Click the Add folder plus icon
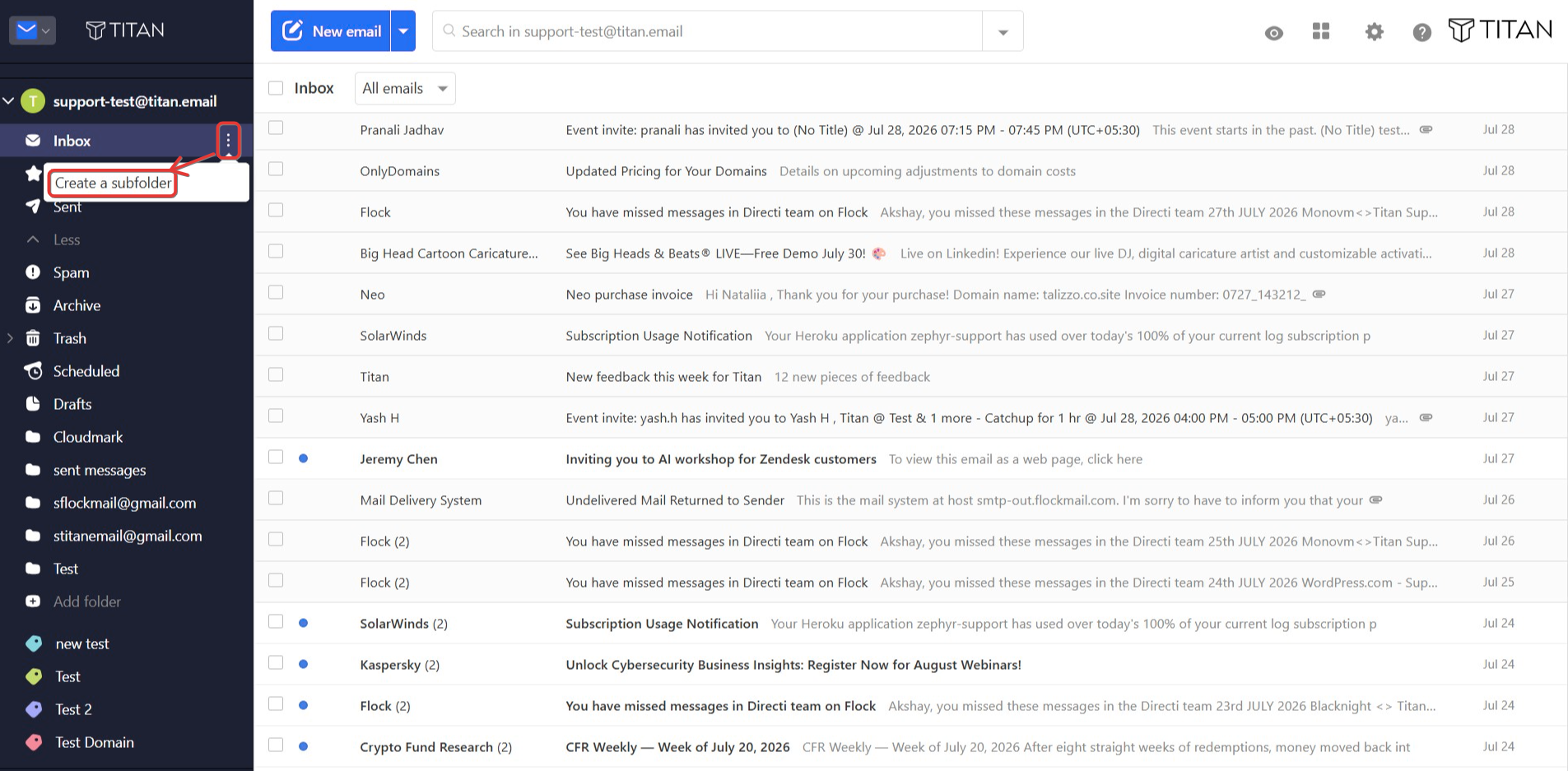Image resolution: width=1568 pixels, height=771 pixels. 33,601
